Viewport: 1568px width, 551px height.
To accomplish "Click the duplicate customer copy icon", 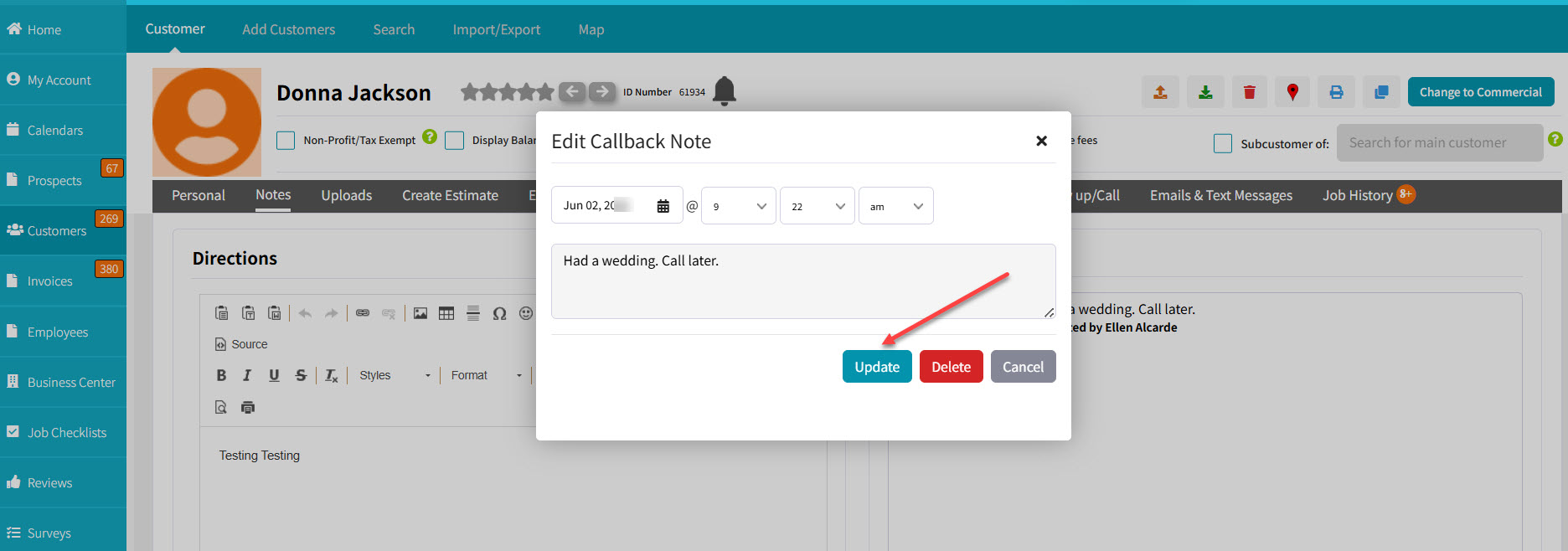I will (1381, 92).
